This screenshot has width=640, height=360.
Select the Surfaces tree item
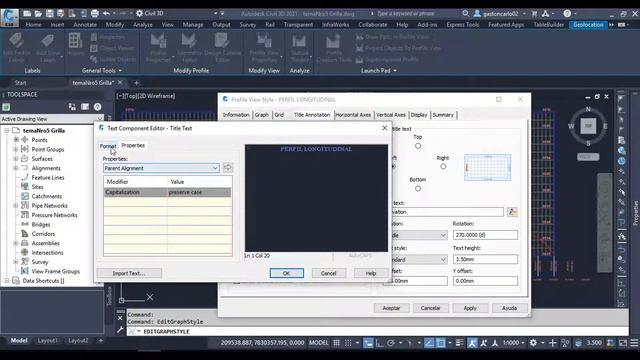(x=42, y=159)
